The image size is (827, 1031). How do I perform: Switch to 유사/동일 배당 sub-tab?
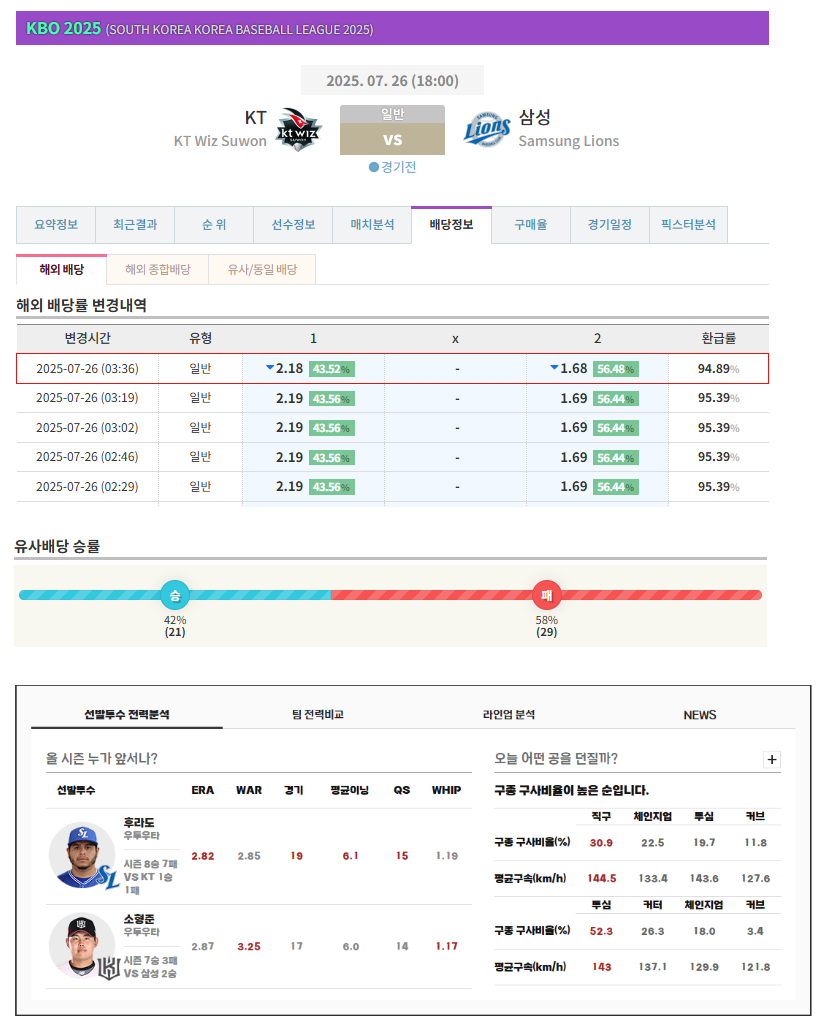point(262,270)
